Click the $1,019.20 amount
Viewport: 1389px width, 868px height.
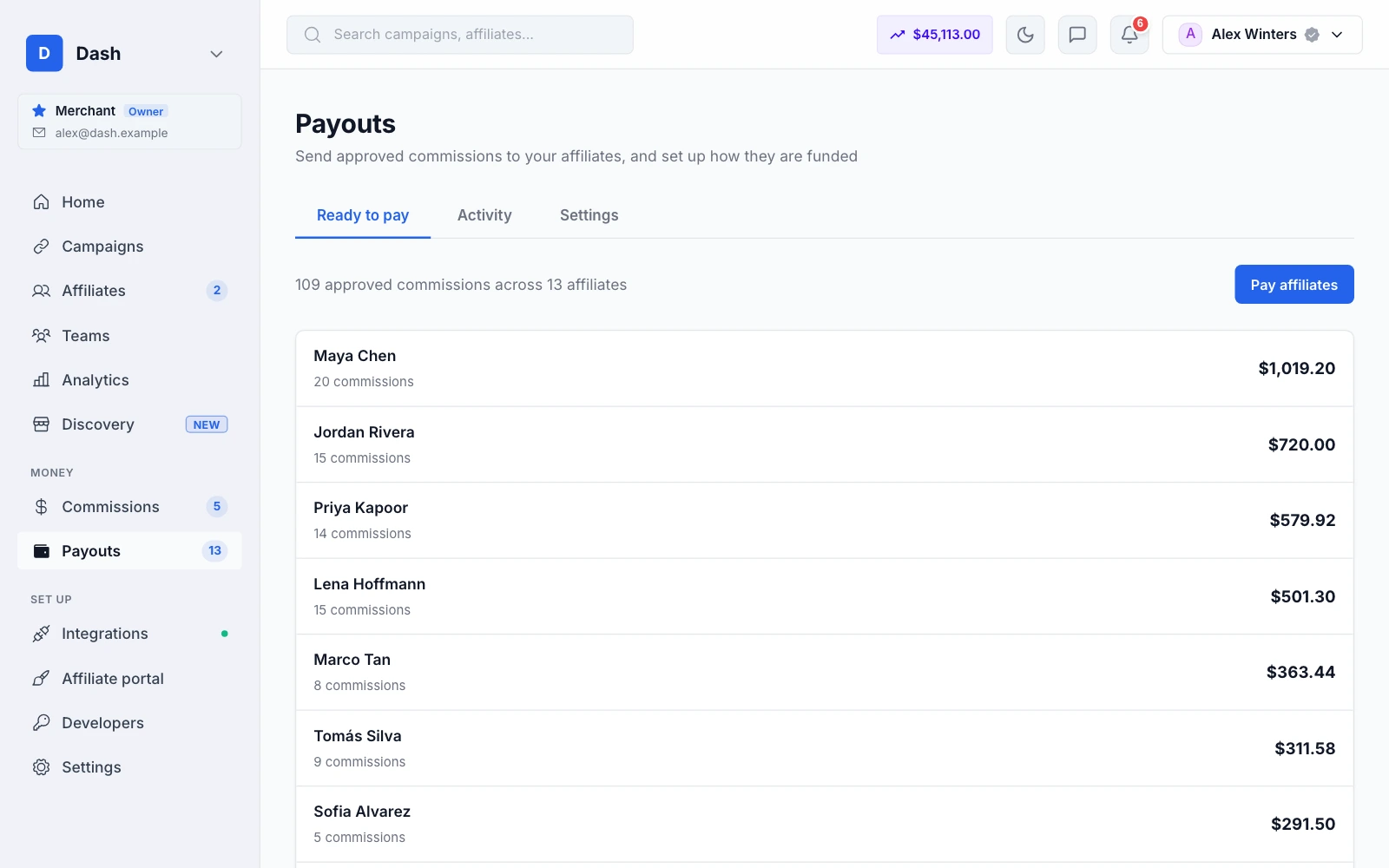(1297, 368)
